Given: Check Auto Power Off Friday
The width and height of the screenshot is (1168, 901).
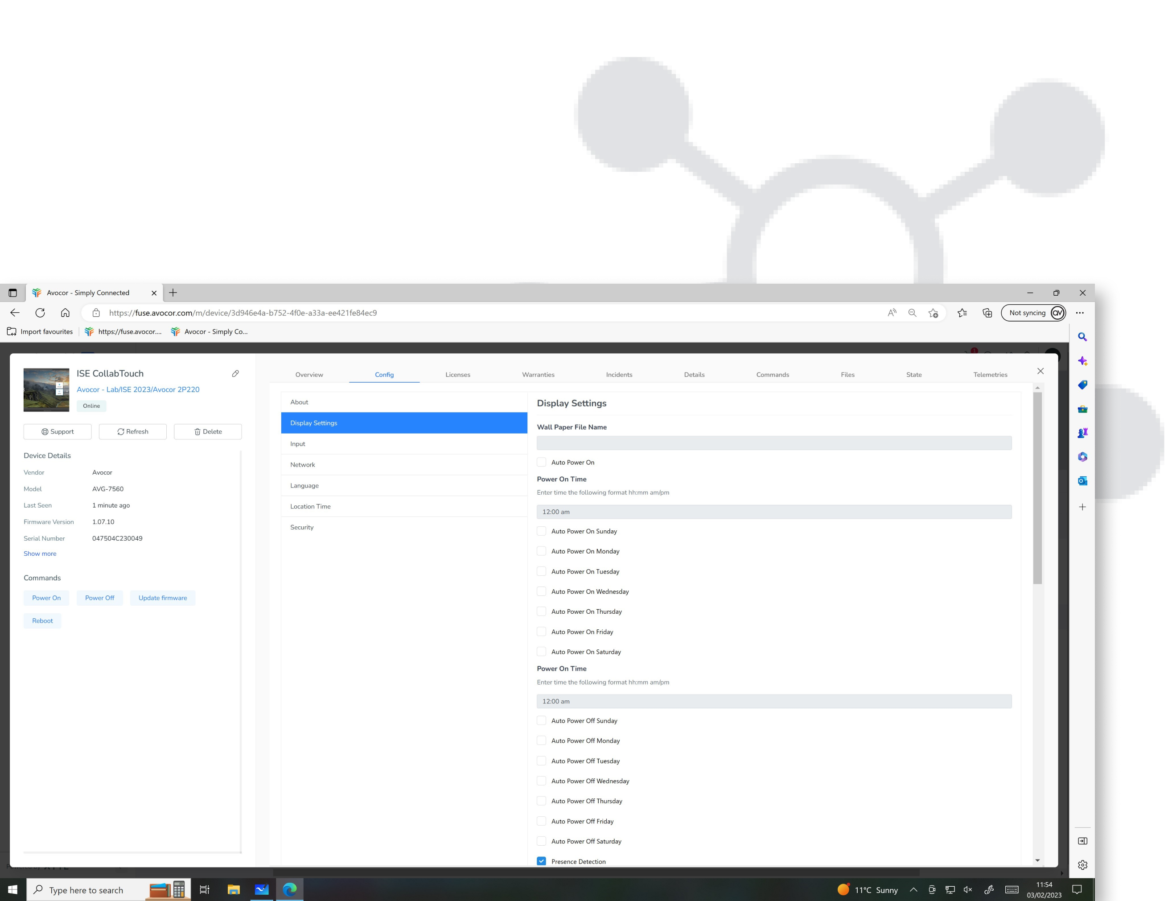Looking at the screenshot, I should [x=540, y=821].
